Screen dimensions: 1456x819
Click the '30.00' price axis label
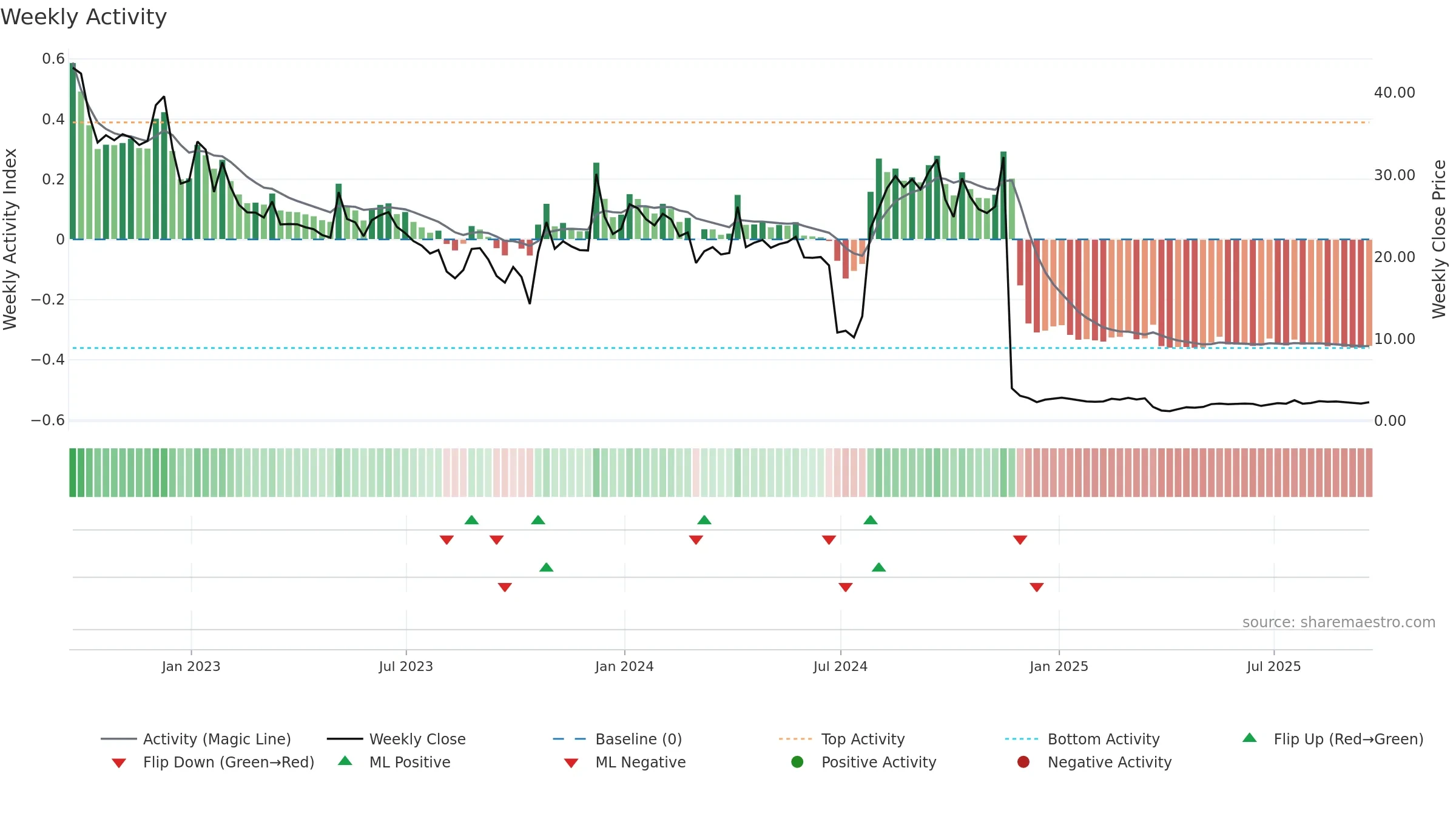1395,175
